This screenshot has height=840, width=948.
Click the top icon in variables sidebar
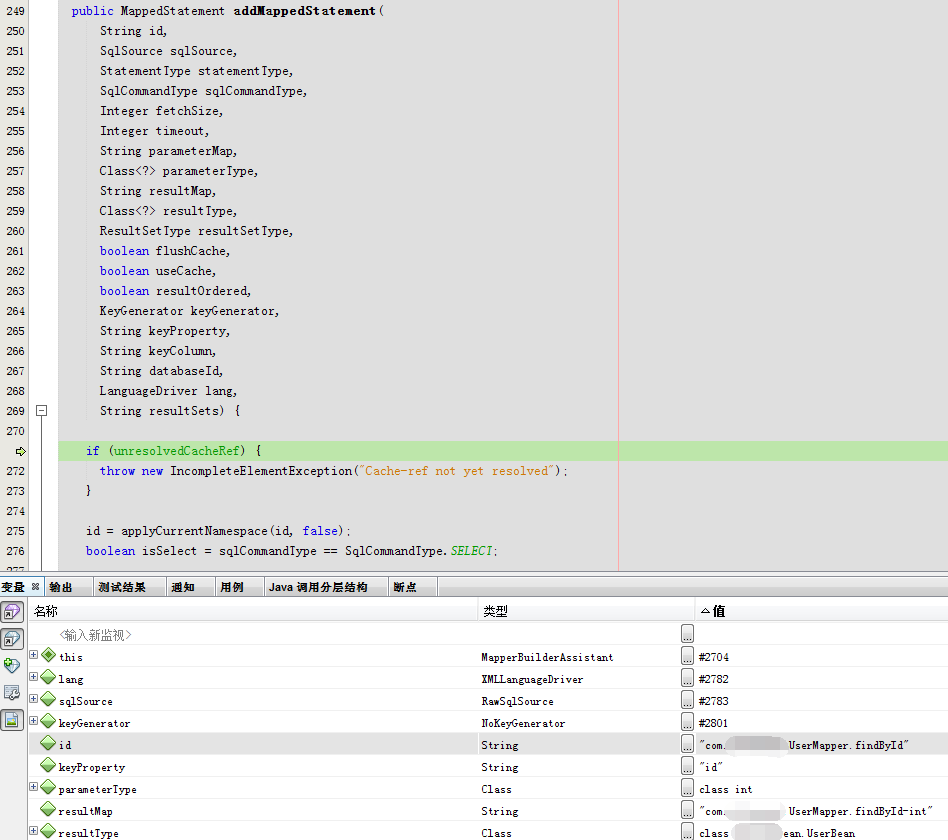tap(12, 612)
